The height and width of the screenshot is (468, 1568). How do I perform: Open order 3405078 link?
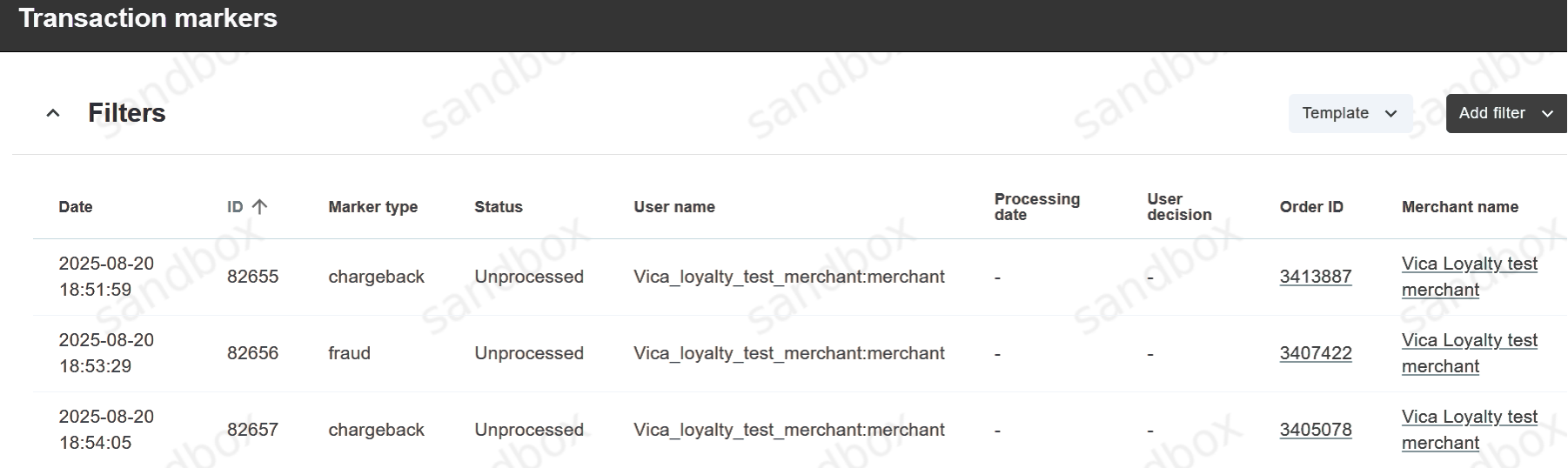tap(1316, 430)
